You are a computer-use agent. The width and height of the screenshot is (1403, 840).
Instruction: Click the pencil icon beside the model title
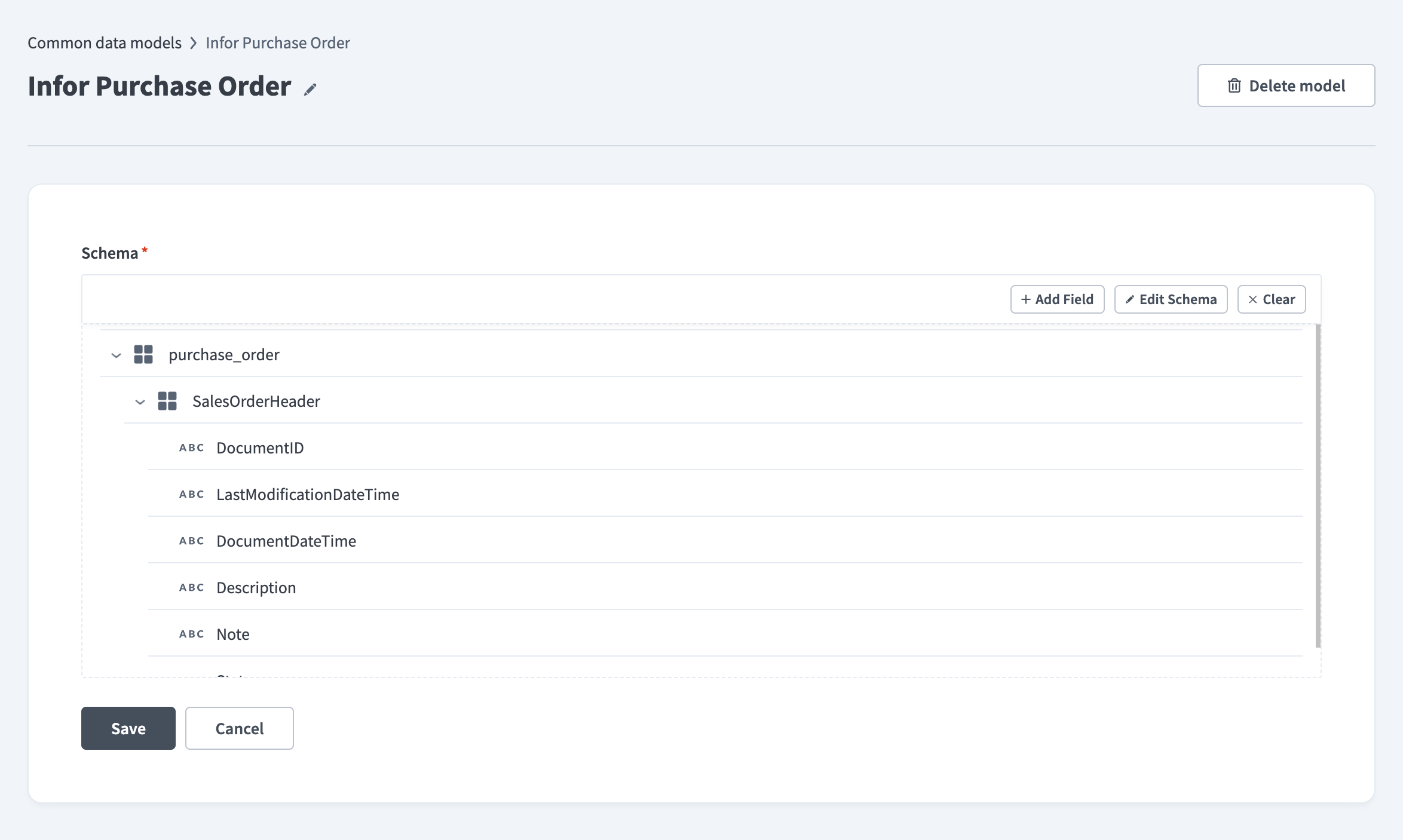[310, 90]
